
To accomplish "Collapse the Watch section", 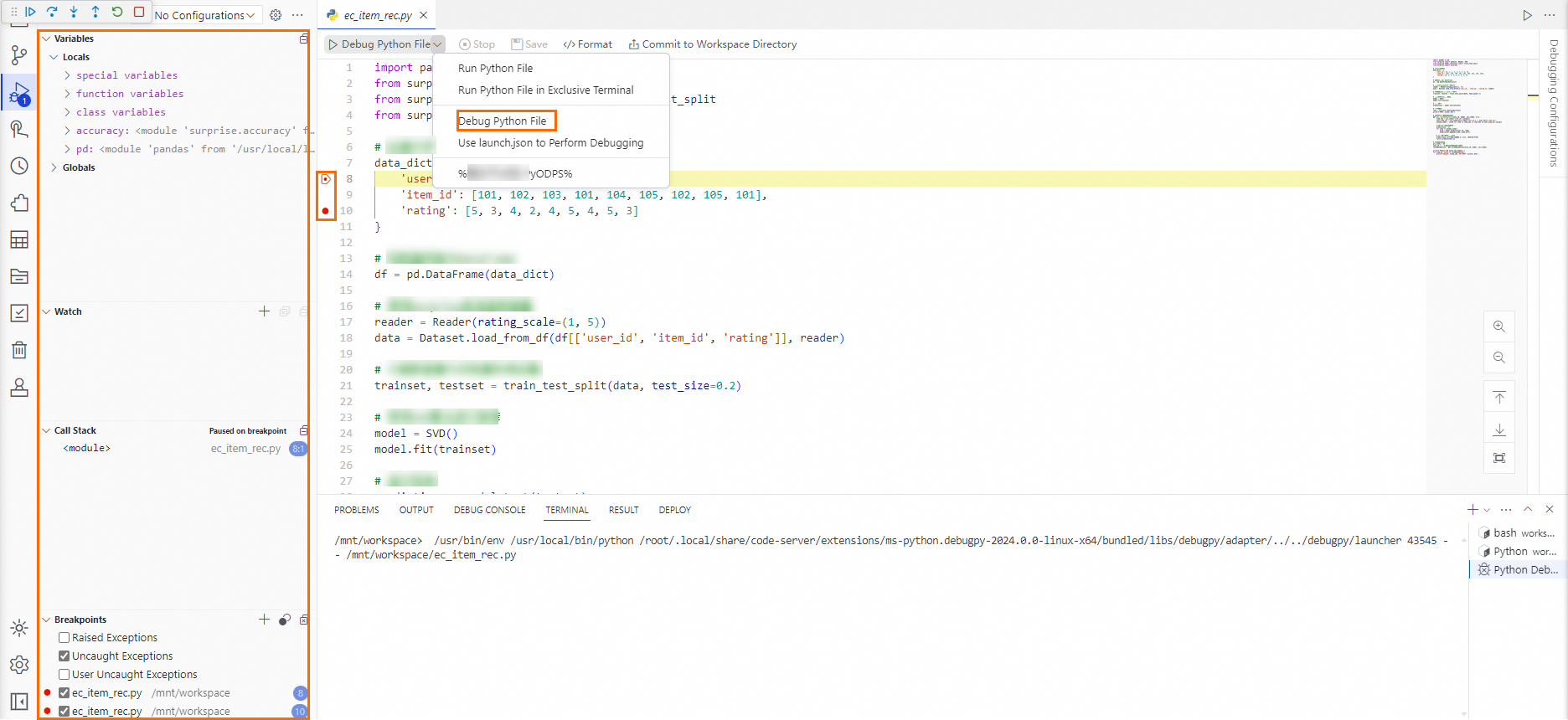I will 47,311.
